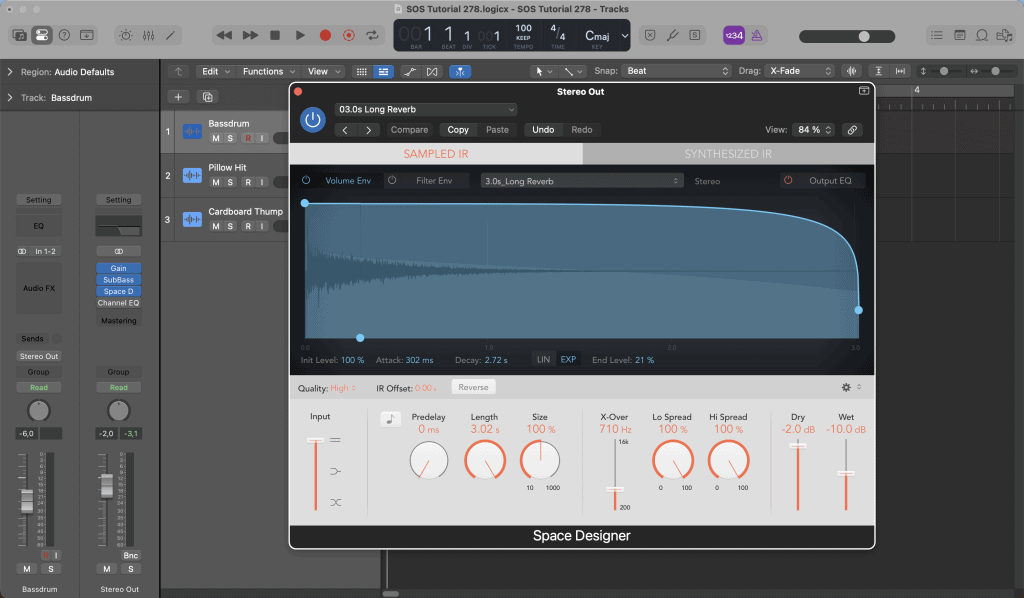Click the plugin link chain icon
This screenshot has width=1024, height=598.
click(852, 130)
